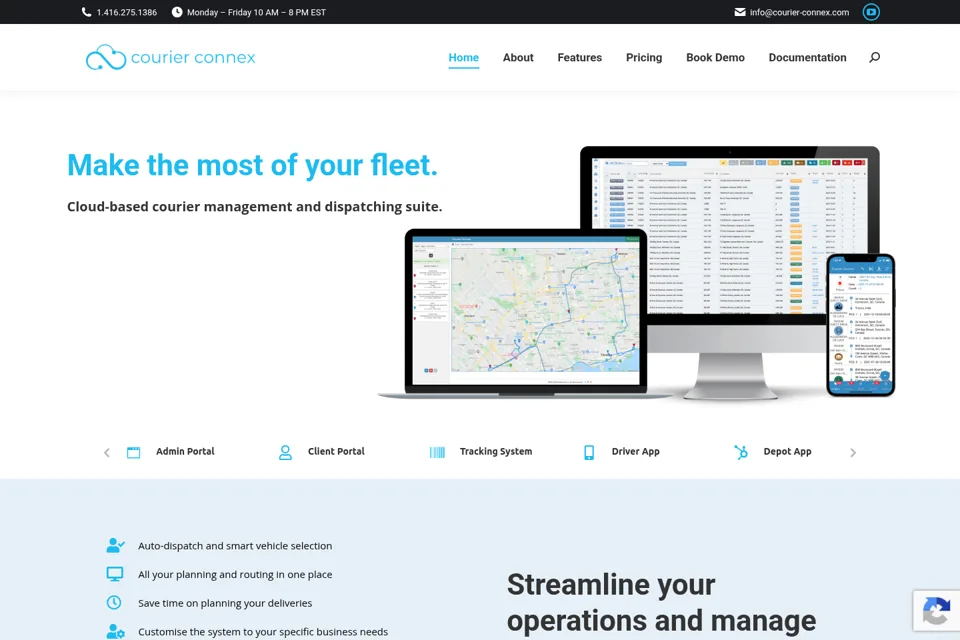The width and height of the screenshot is (960, 640).
Task: Click the smartphone driver app image
Action: 860,325
